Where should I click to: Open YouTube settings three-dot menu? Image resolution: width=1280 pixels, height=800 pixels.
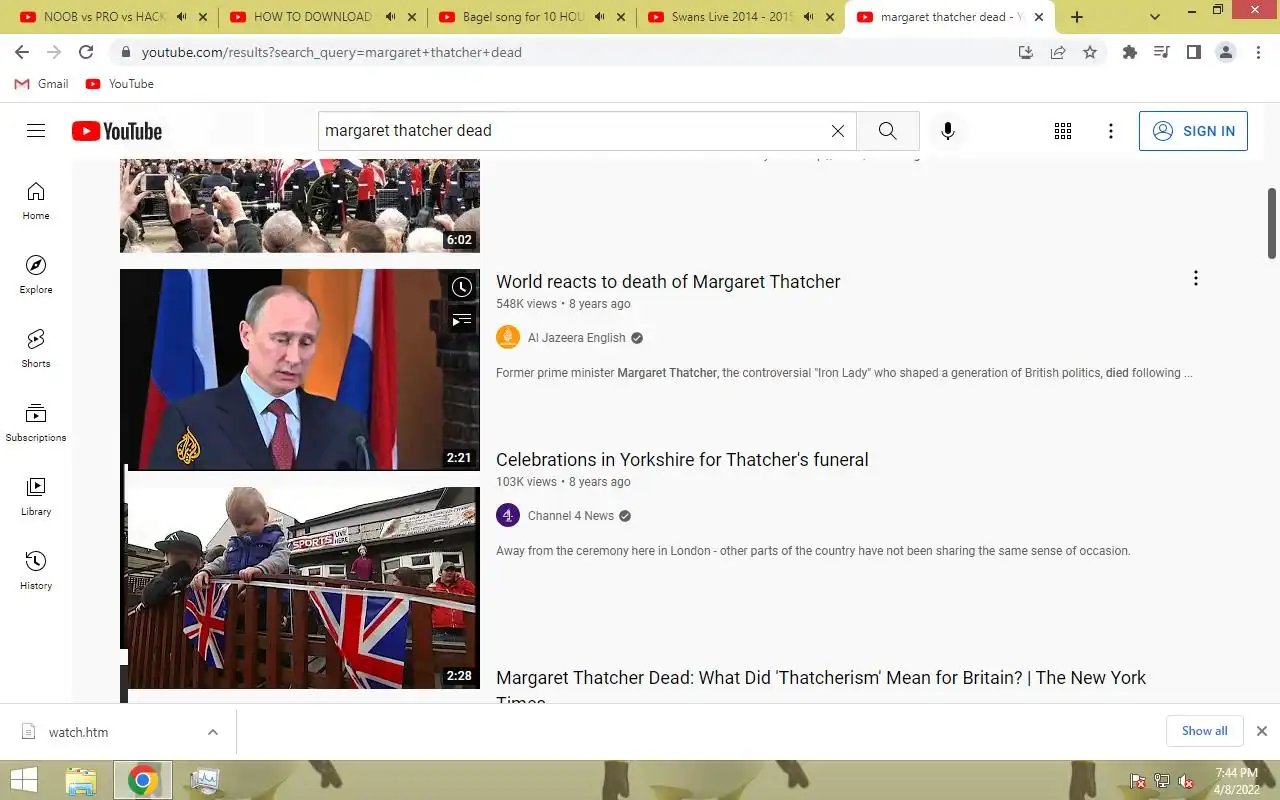[x=1111, y=131]
